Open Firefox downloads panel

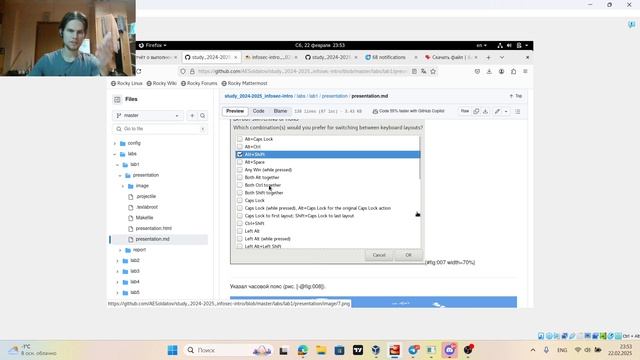489,71
